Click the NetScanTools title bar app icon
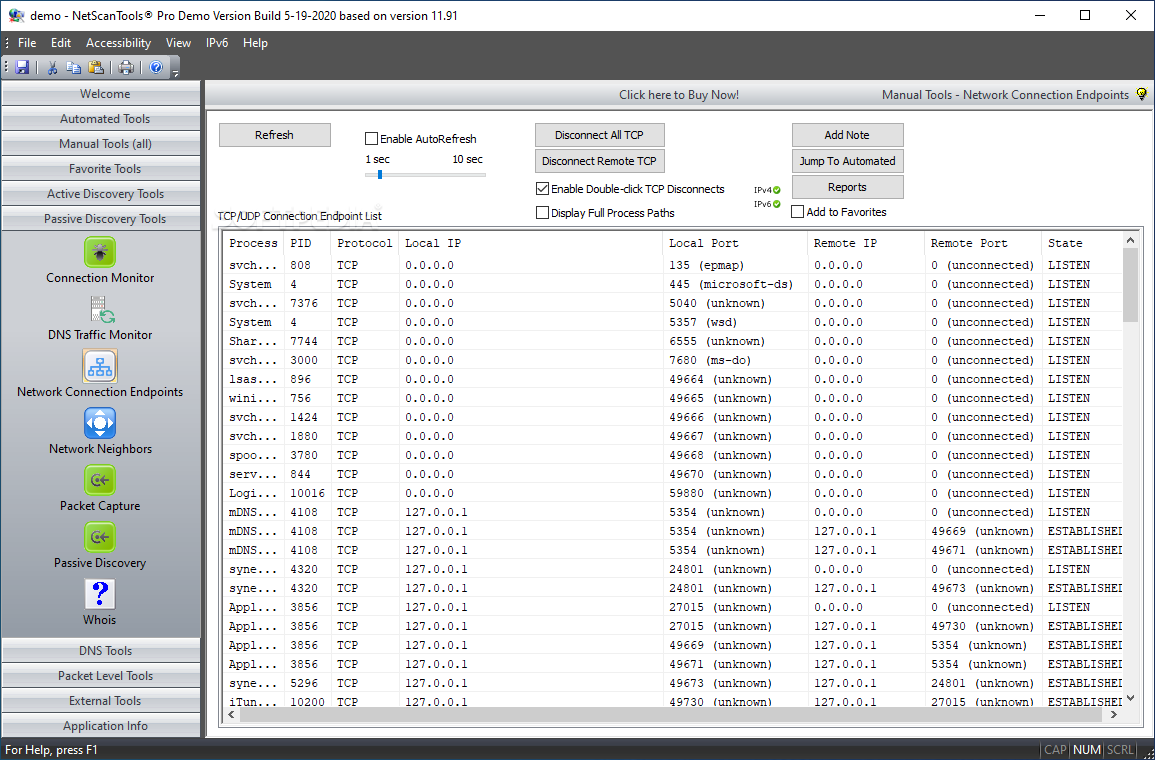The height and width of the screenshot is (760, 1155). pyautogui.click(x=16, y=15)
